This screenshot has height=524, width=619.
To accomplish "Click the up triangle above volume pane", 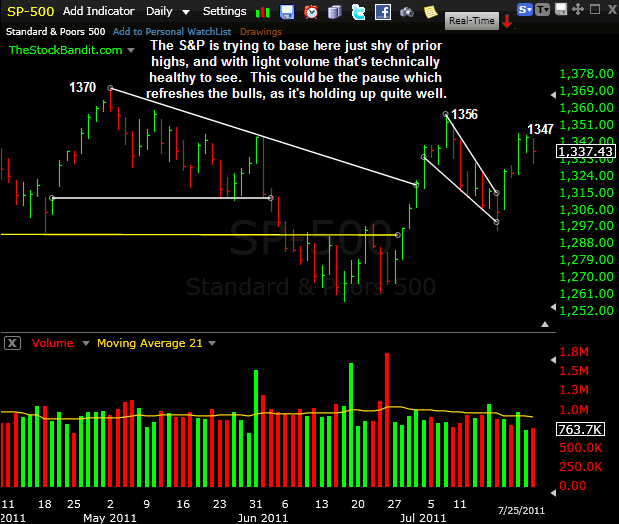I will tap(545, 324).
